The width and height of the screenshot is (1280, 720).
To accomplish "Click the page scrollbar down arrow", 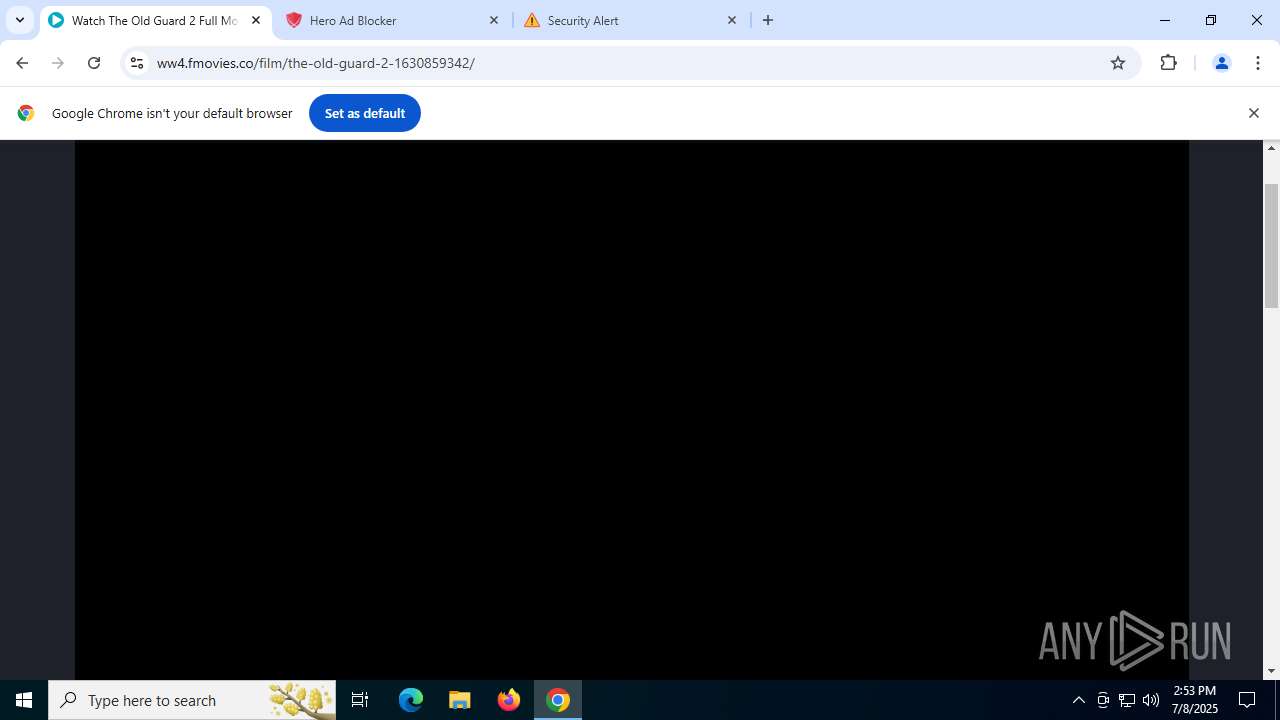I will pos(1272,672).
